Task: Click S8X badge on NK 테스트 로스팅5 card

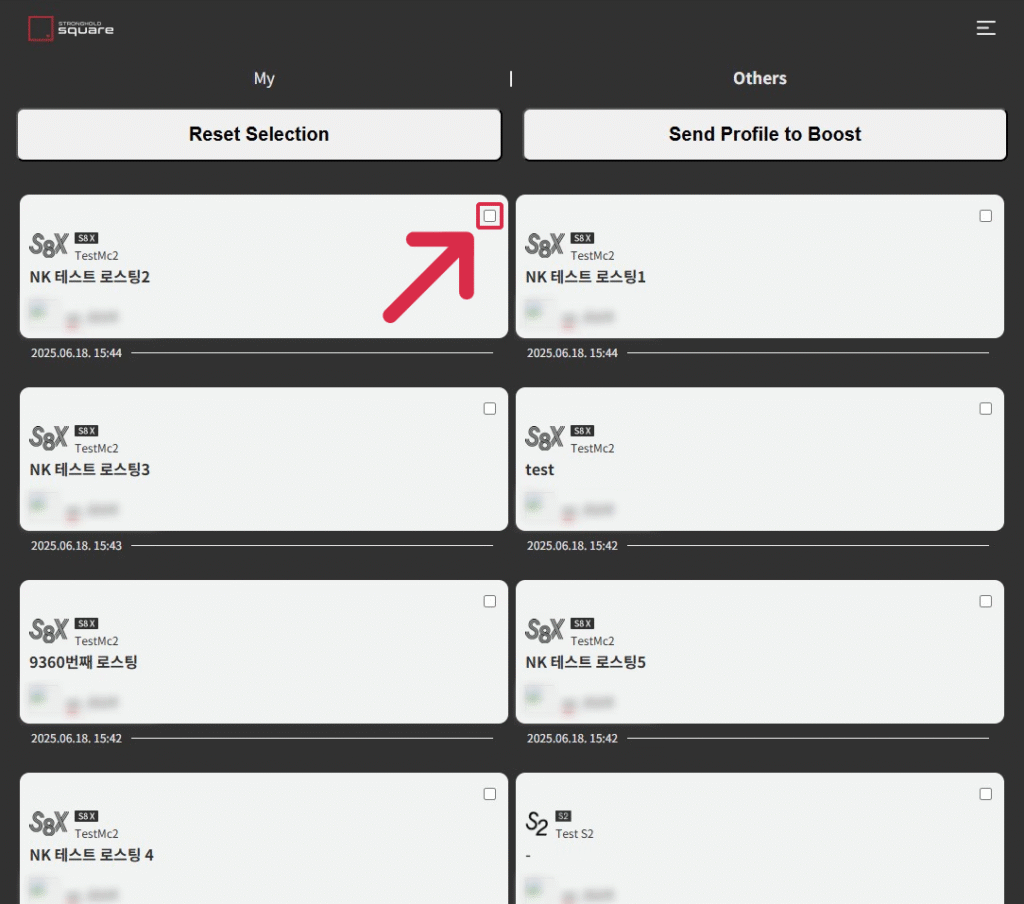Action: coord(582,623)
